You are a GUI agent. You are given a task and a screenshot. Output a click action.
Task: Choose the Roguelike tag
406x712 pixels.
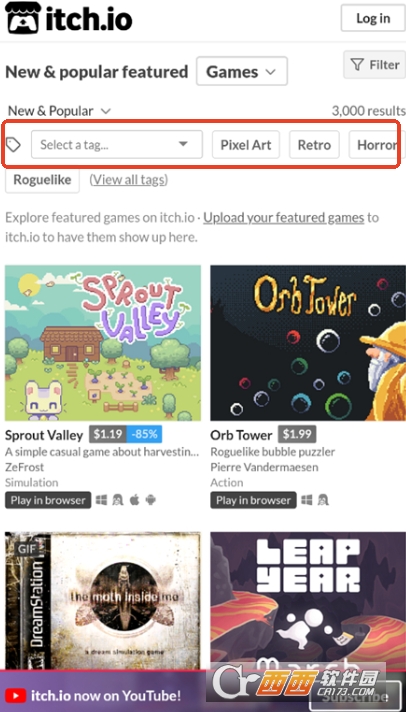(x=42, y=180)
